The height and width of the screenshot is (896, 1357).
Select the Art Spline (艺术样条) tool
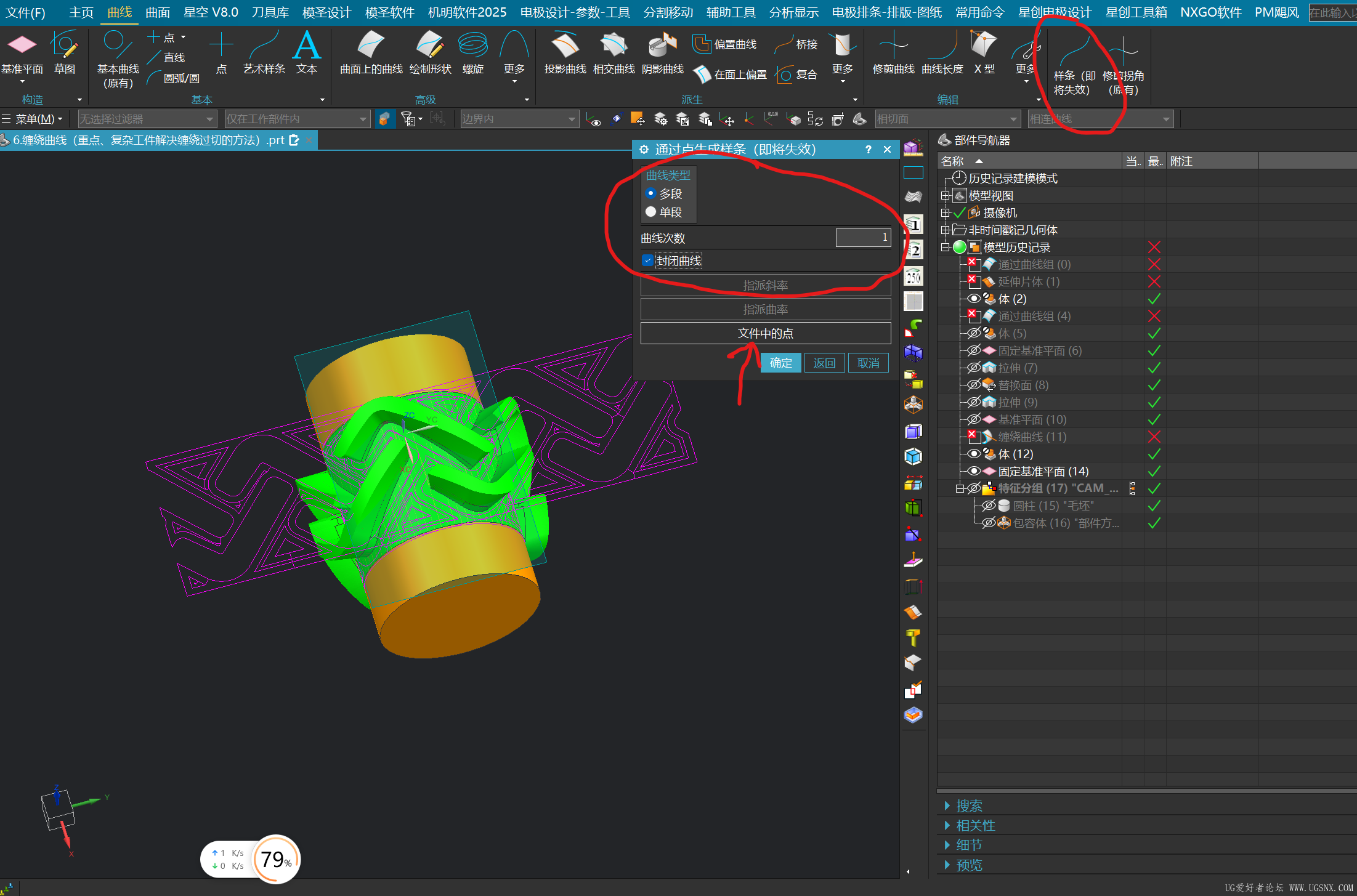[264, 47]
